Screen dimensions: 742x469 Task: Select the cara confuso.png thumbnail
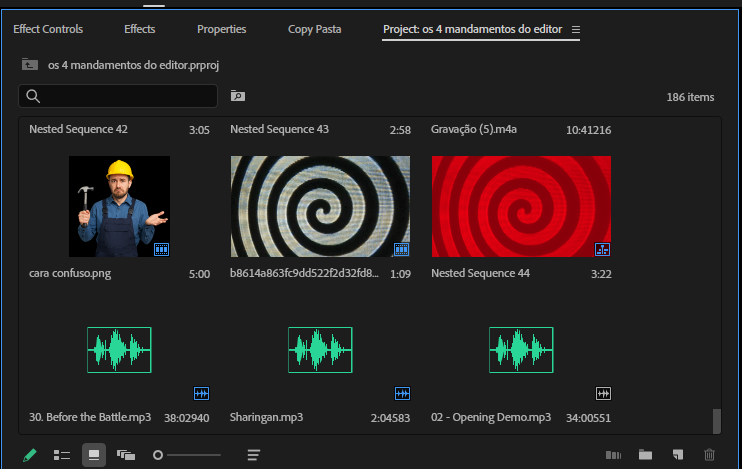[119, 206]
